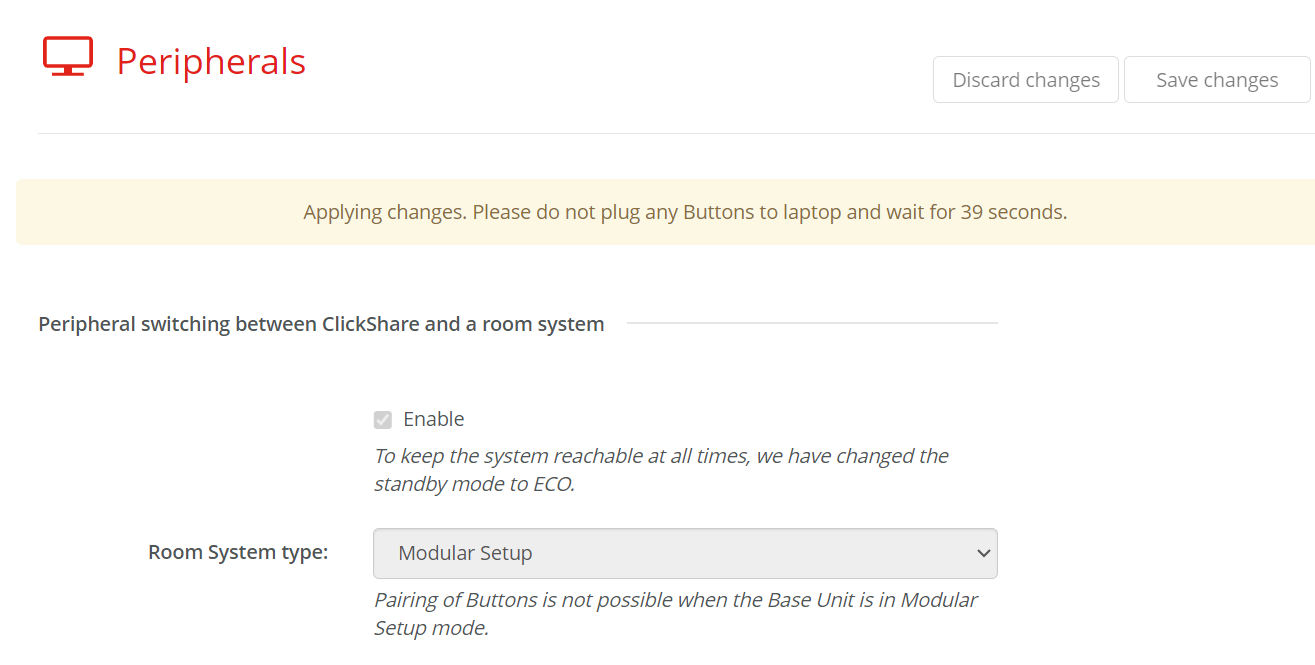Toggle the Enable checkbox

click(383, 419)
